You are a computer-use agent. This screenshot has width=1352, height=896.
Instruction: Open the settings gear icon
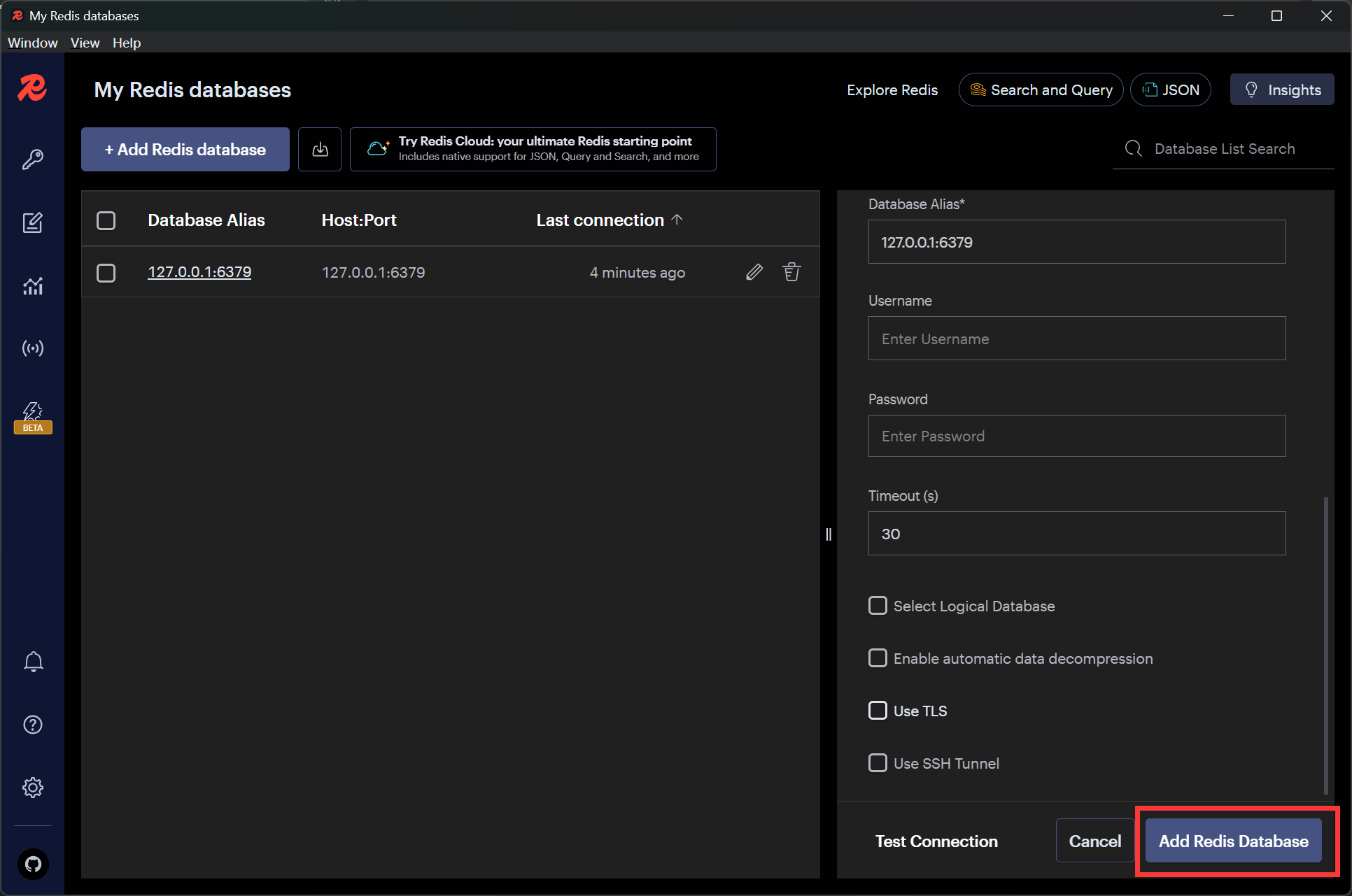33,788
